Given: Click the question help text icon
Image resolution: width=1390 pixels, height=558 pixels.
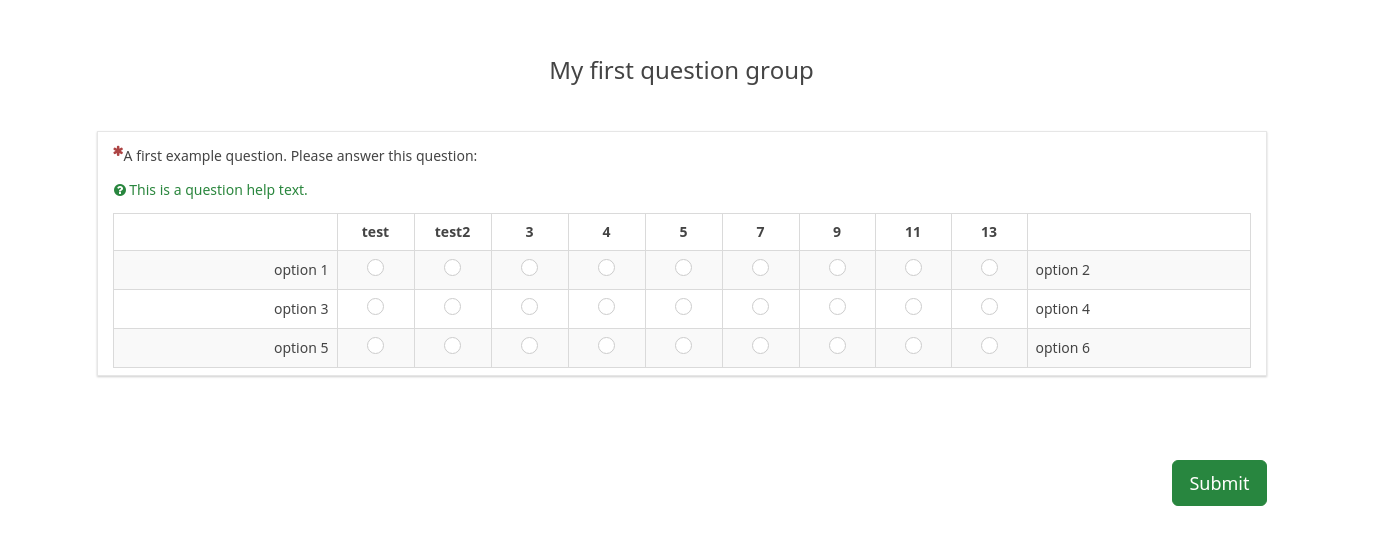Looking at the screenshot, I should click(120, 190).
